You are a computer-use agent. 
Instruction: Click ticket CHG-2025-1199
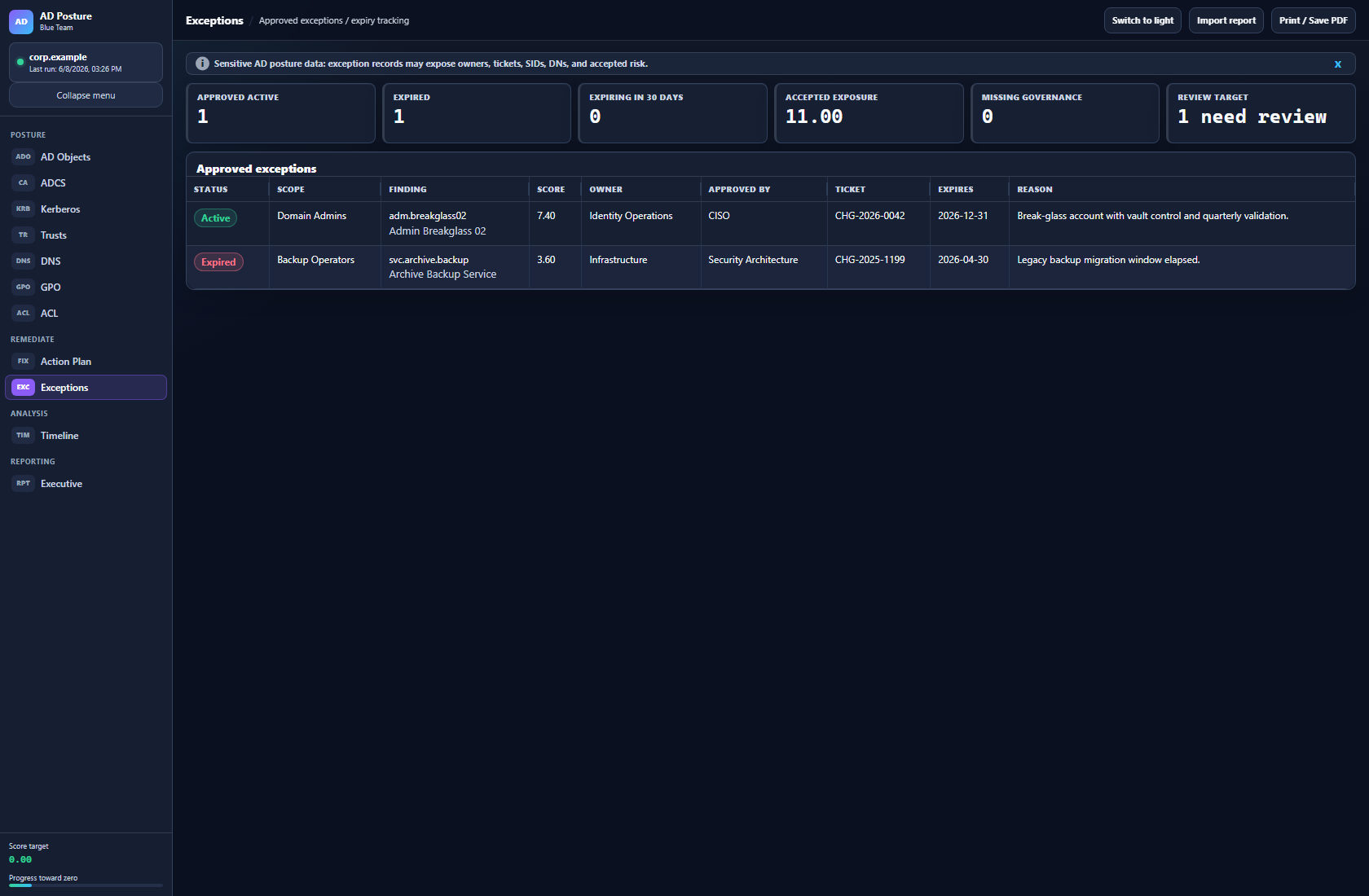click(869, 260)
